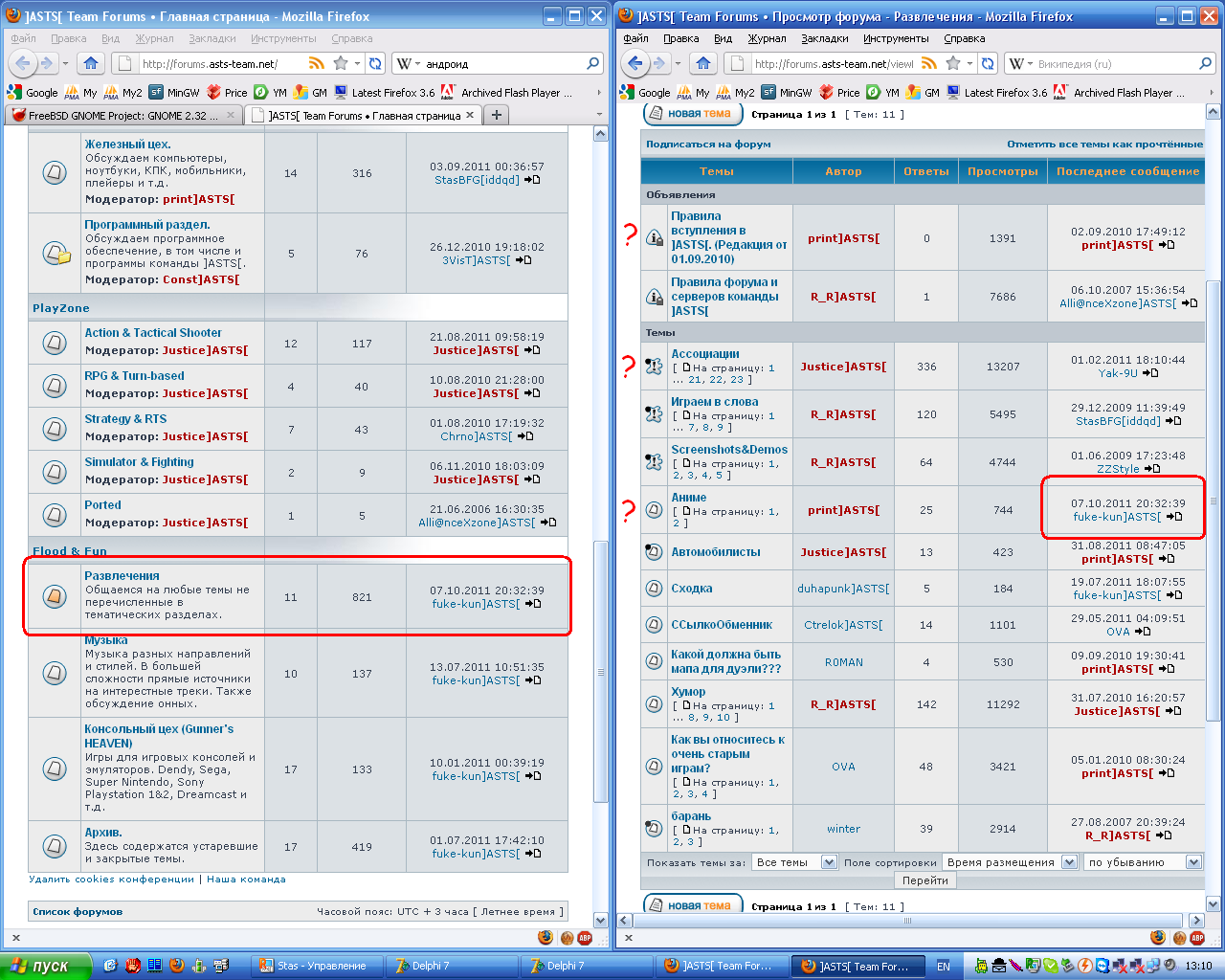The image size is (1225, 980).
Task: Click bookmark star in left window's address bar
Action: tap(341, 63)
